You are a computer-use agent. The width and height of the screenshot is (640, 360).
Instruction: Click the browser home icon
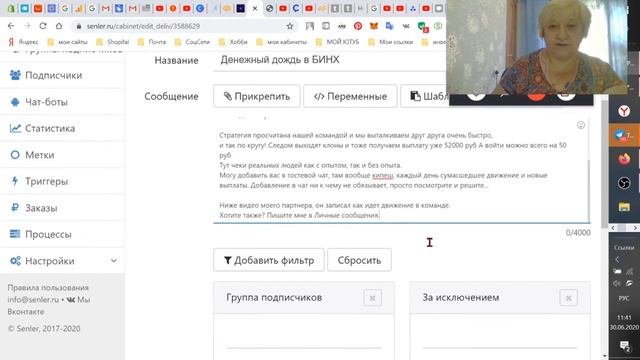point(59,26)
